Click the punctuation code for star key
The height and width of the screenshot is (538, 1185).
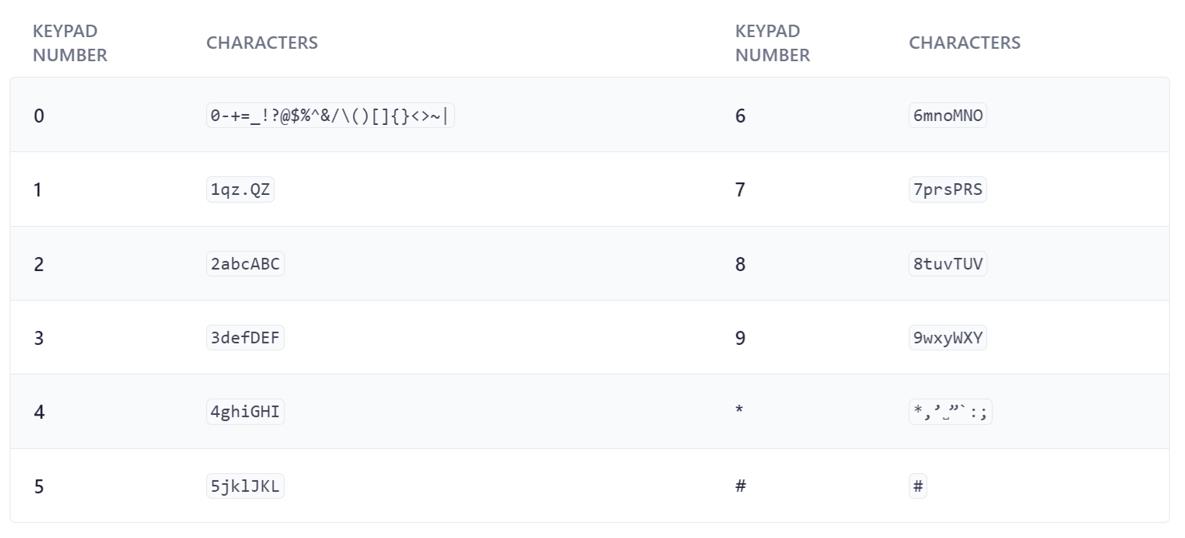[x=950, y=412]
